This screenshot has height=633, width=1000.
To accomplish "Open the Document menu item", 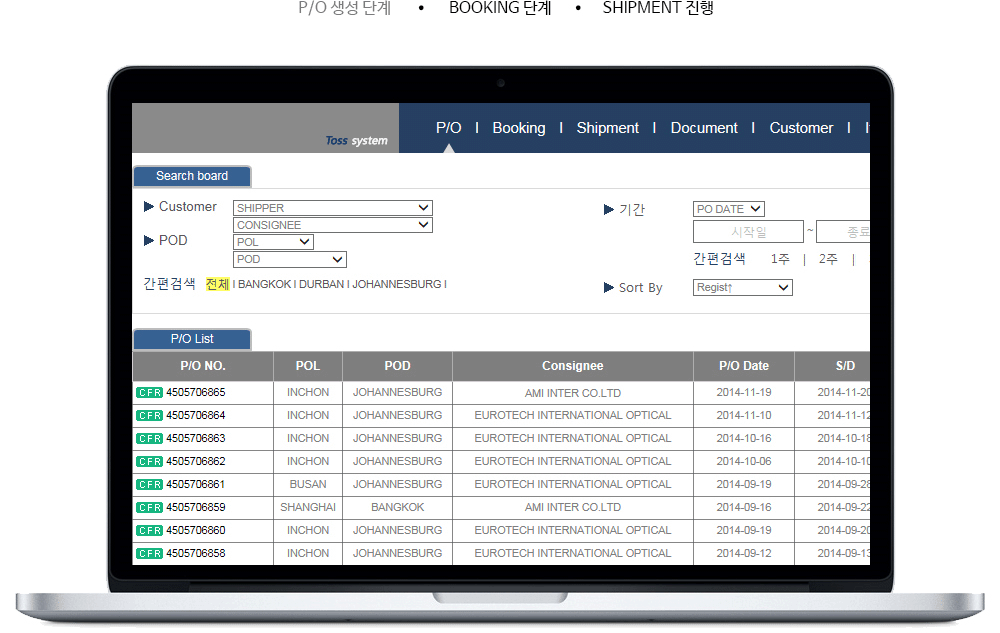I will [x=703, y=128].
